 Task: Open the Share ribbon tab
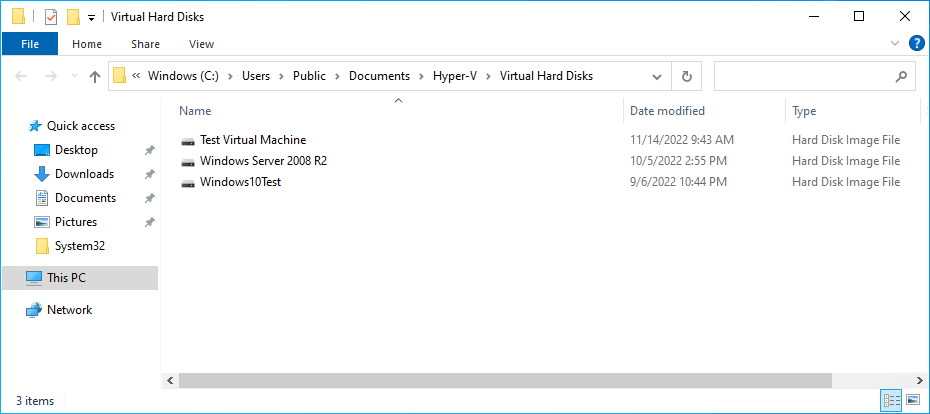click(145, 44)
